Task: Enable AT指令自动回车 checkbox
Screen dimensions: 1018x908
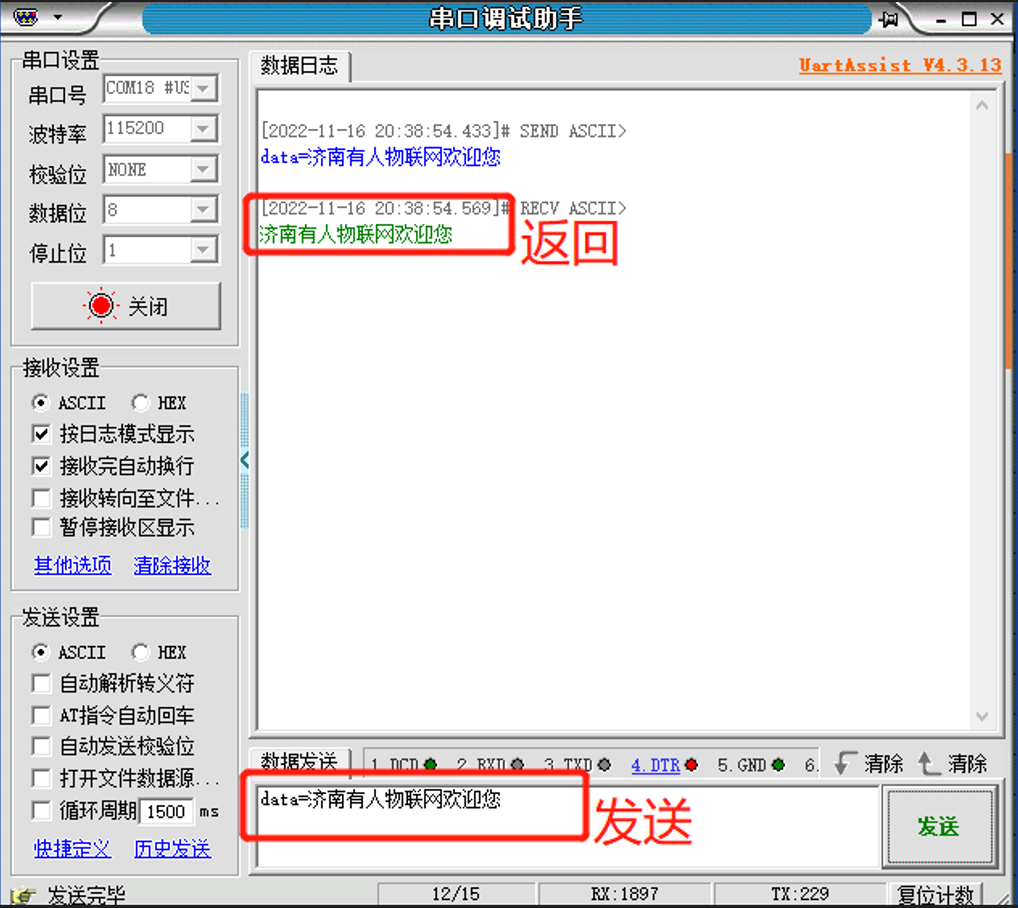Action: coord(41,716)
